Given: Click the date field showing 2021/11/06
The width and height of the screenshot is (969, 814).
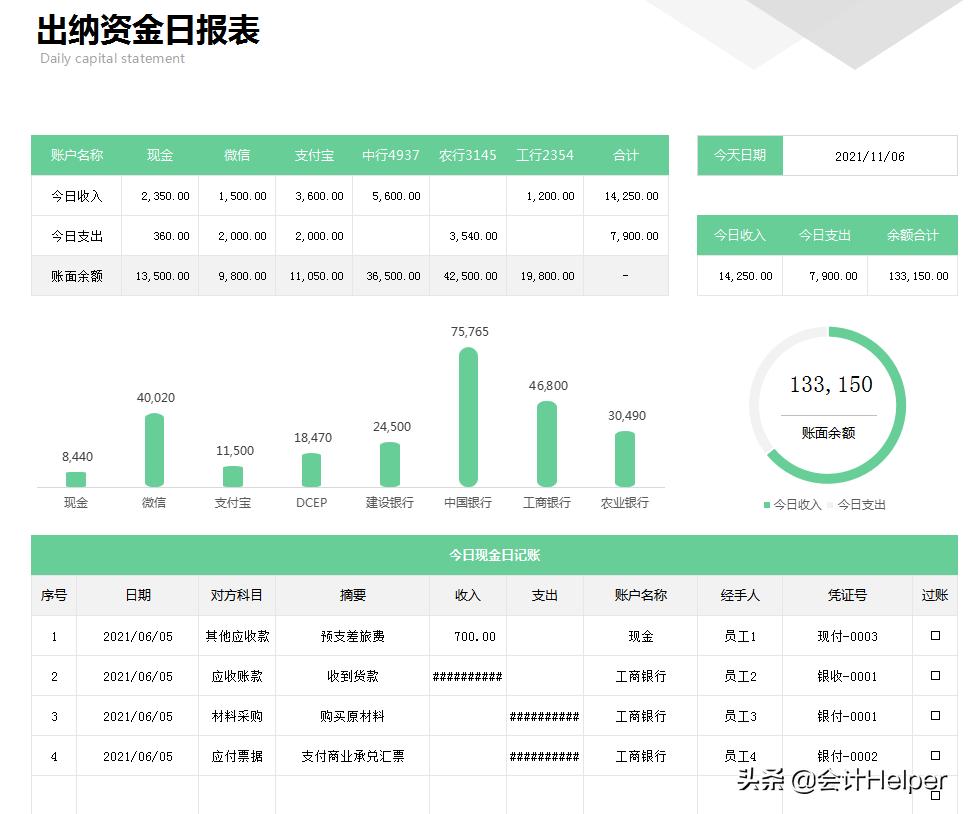Looking at the screenshot, I should pyautogui.click(x=868, y=155).
